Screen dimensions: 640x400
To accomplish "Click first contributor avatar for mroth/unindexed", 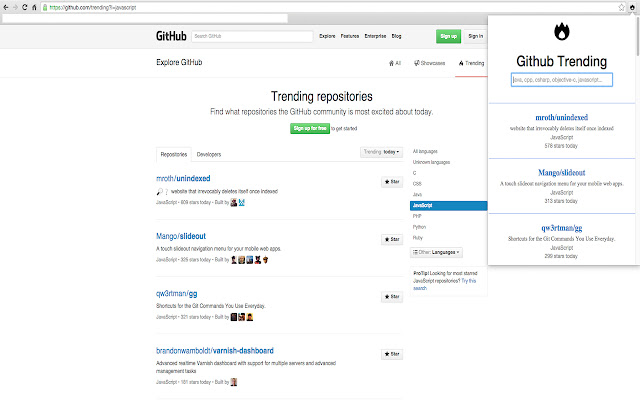I will (x=234, y=202).
